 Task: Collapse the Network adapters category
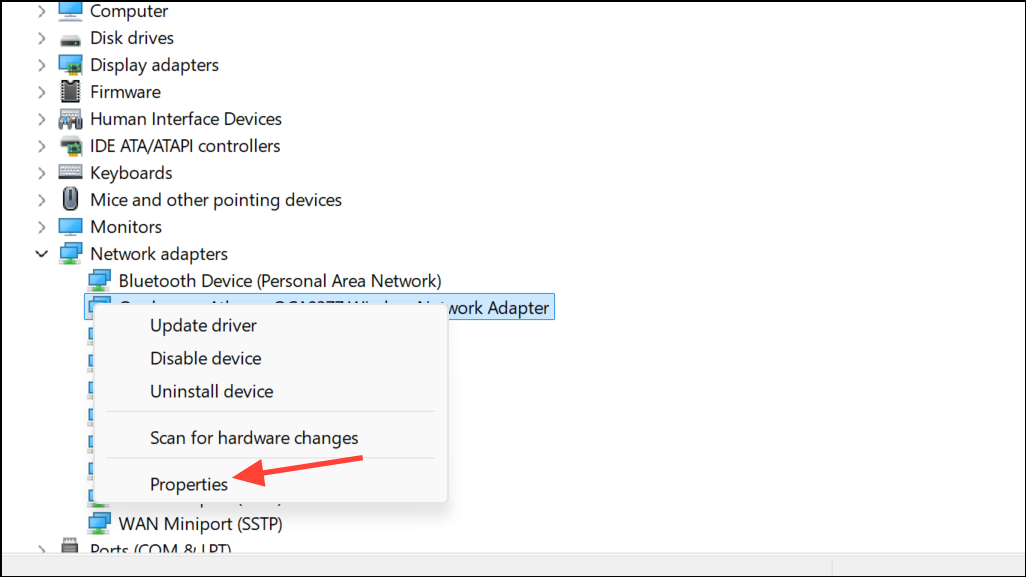coord(41,254)
